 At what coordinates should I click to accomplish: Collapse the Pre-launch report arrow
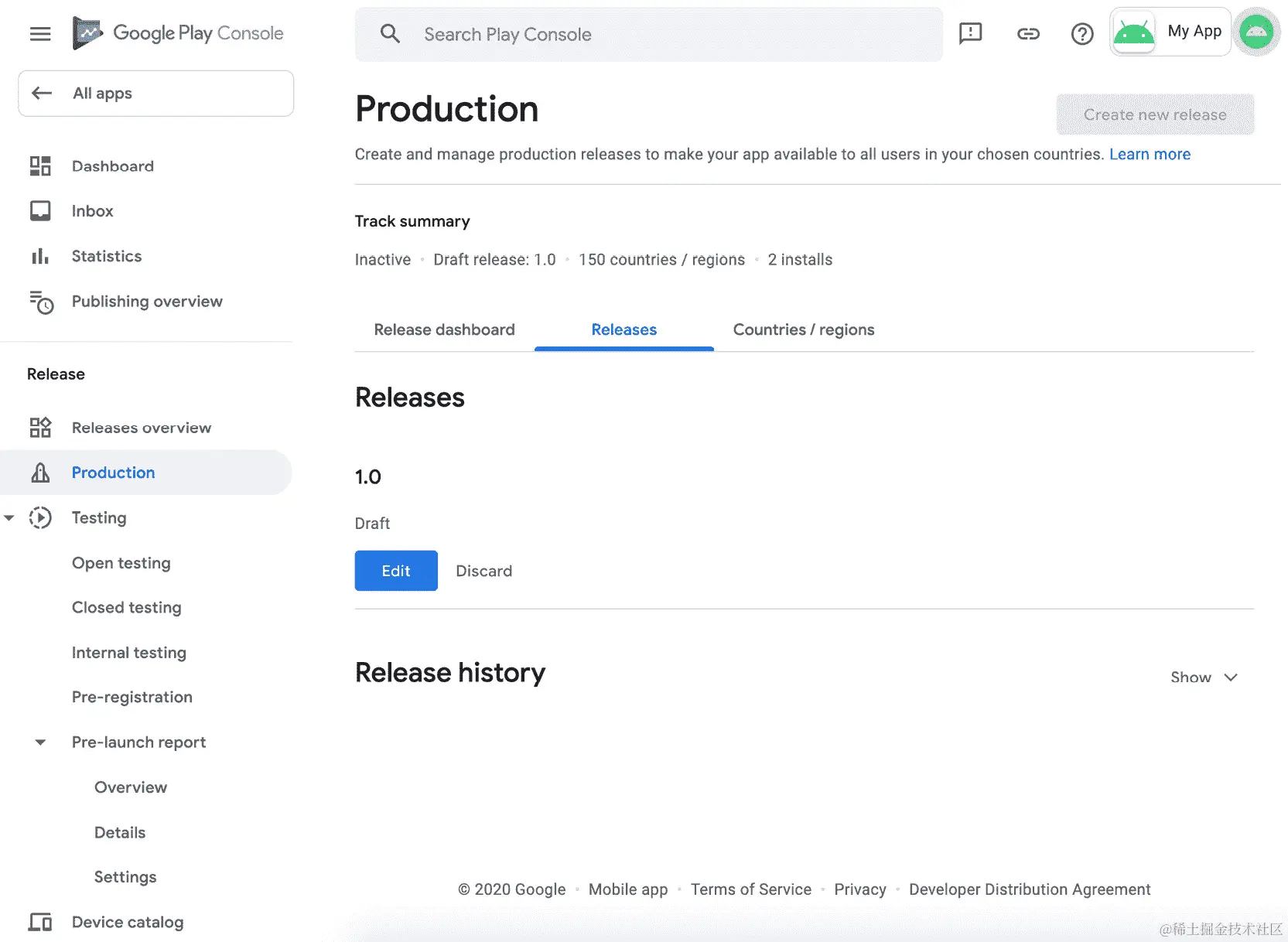pos(40,742)
